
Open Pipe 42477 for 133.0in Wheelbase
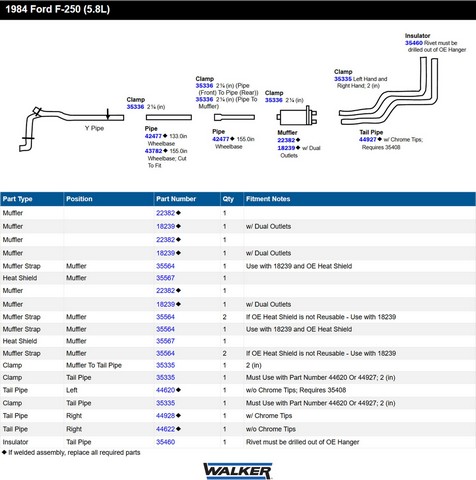pos(153,136)
